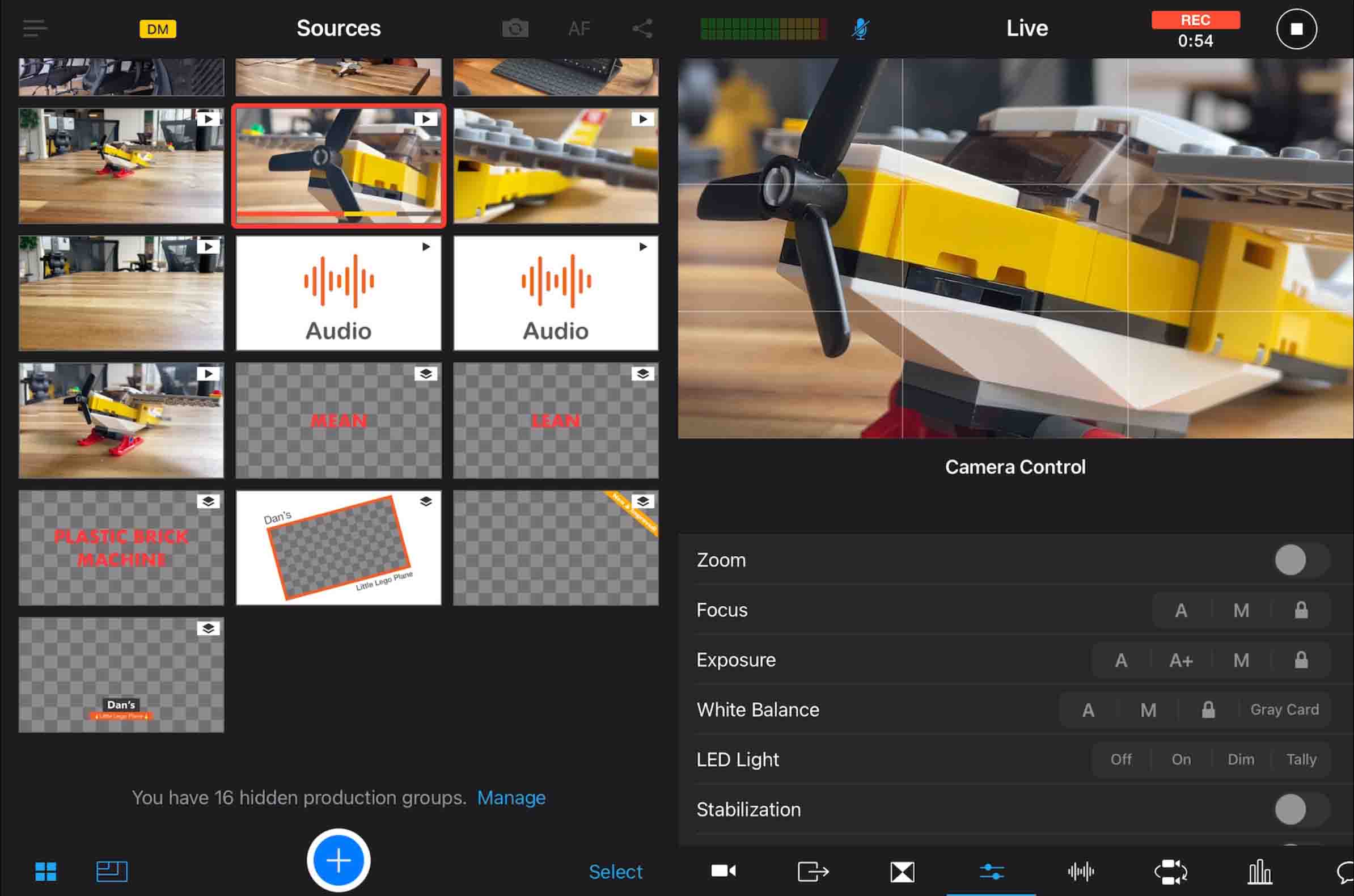The height and width of the screenshot is (896, 1354).
Task: Toggle the muted microphone icon
Action: pyautogui.click(x=860, y=28)
